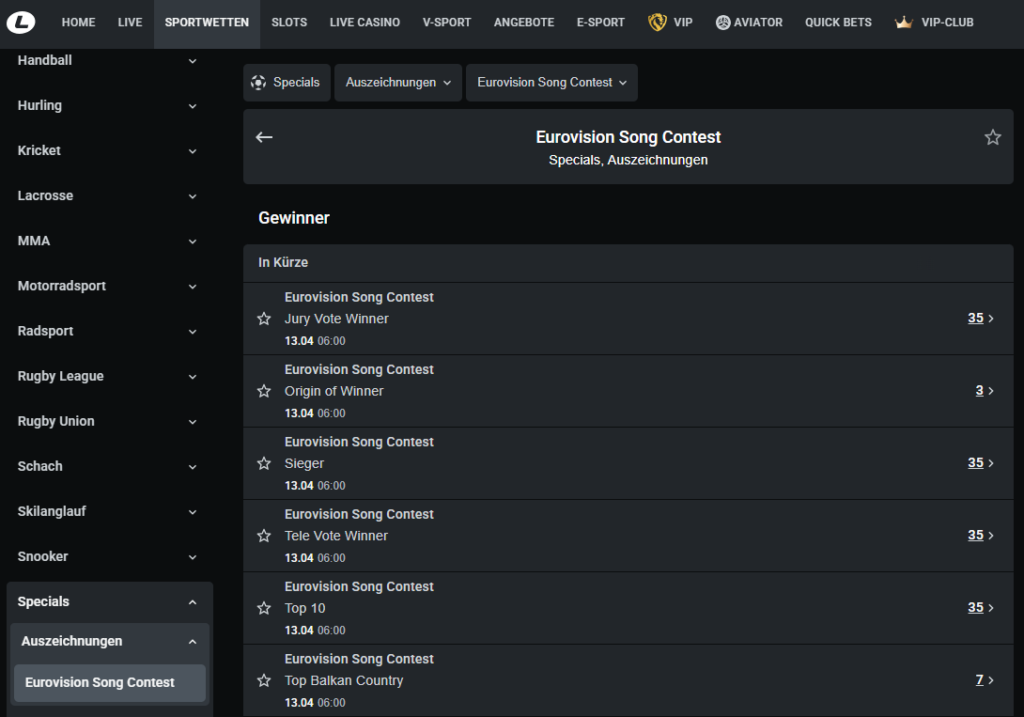This screenshot has width=1024, height=717.
Task: Favorite the Eurovision Song Contest header star
Action: pos(993,137)
